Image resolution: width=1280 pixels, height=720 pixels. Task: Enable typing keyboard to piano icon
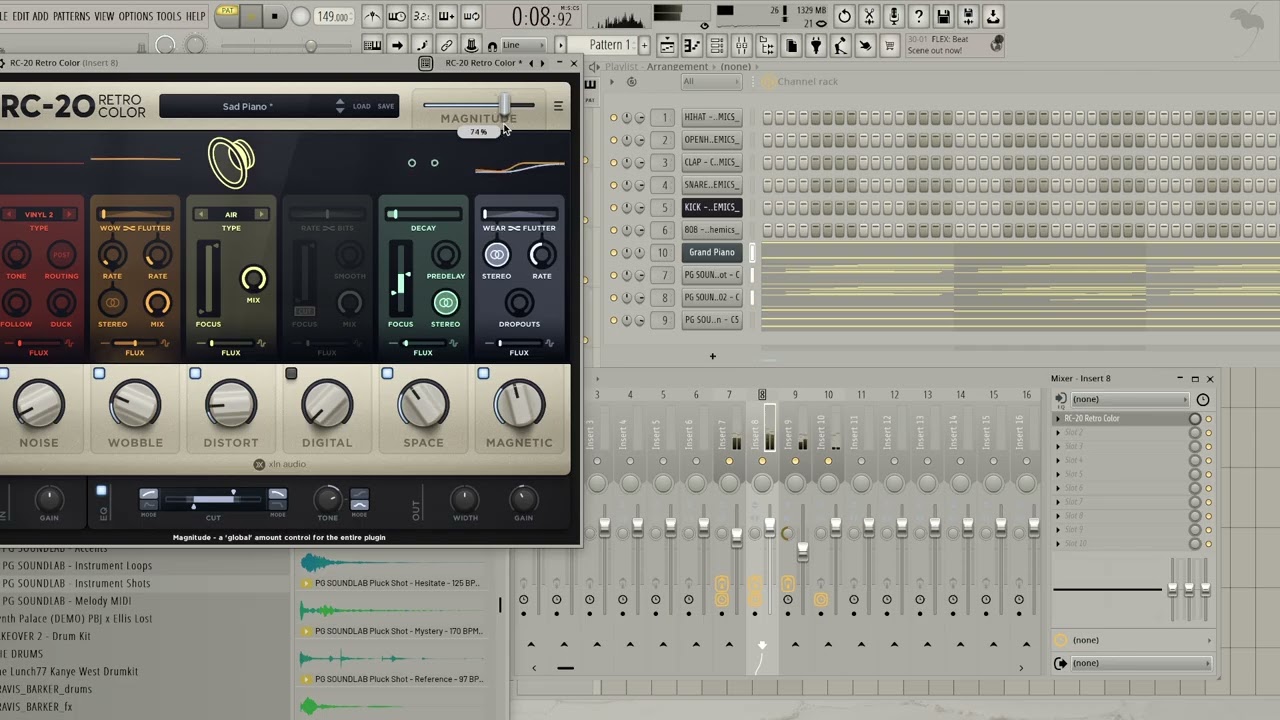(372, 46)
